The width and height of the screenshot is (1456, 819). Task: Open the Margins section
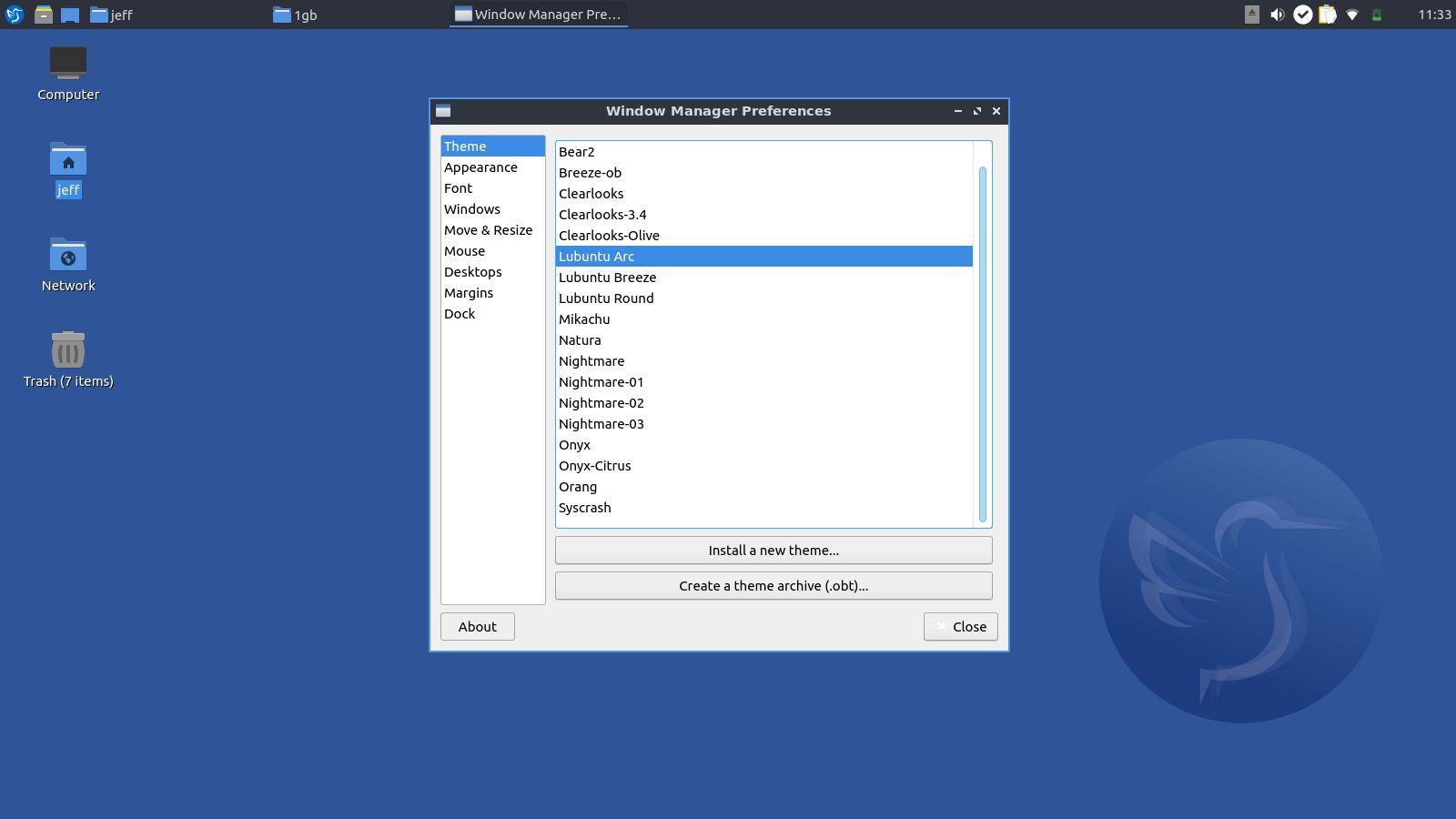tap(493, 293)
